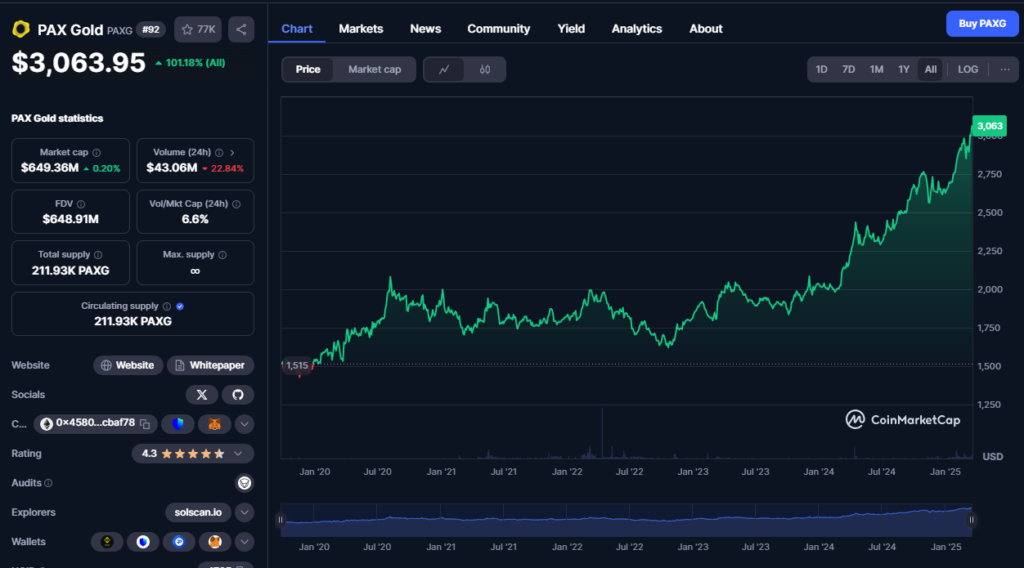Image resolution: width=1024 pixels, height=568 pixels.
Task: Click Market cap info icon
Action: [97, 152]
